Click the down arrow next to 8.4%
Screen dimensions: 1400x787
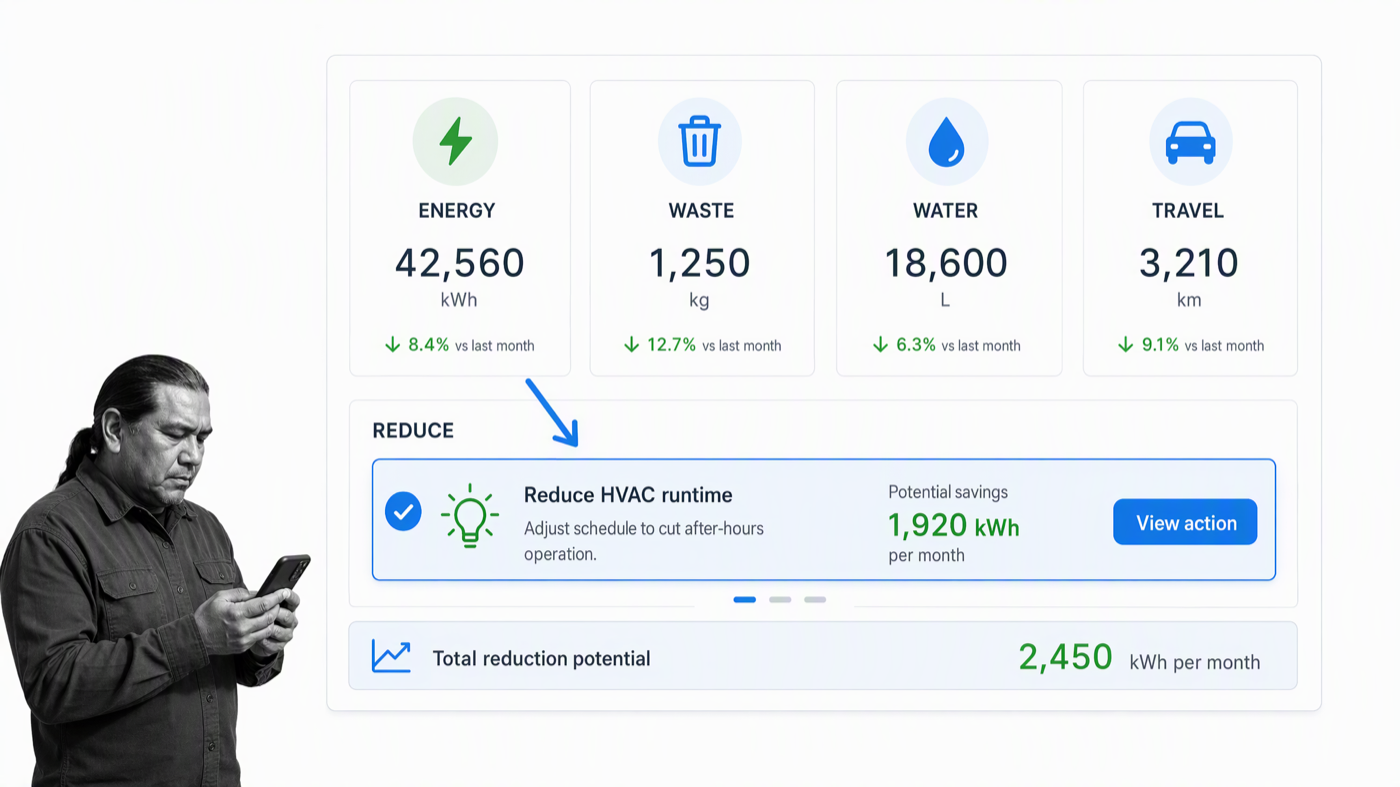pyautogui.click(x=392, y=345)
